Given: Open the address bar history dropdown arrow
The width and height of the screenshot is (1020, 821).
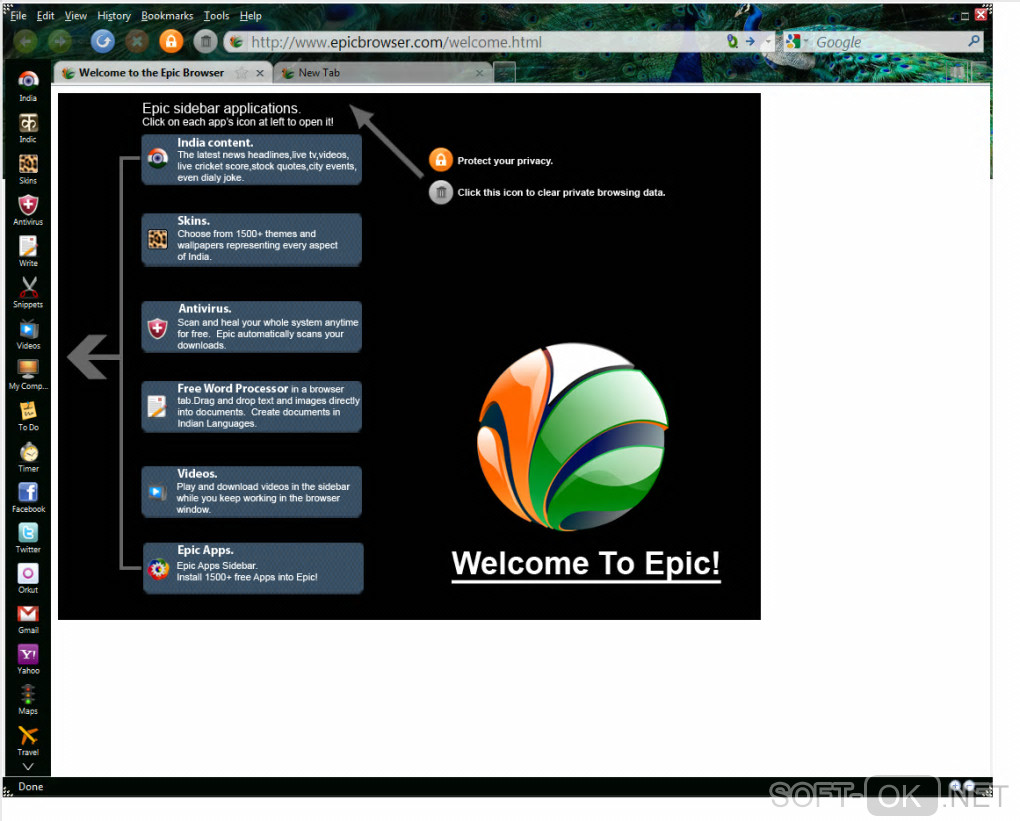Looking at the screenshot, I should coord(768,42).
